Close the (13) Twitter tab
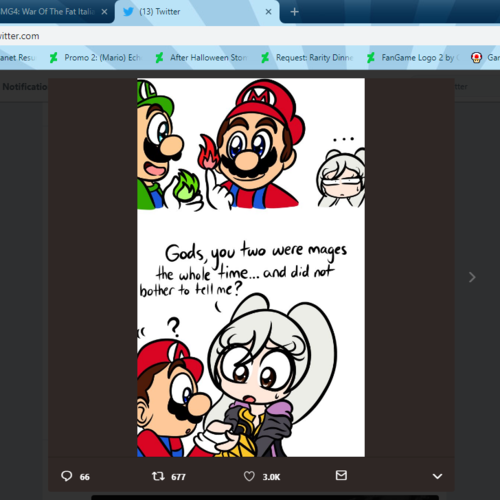This screenshot has width=500, height=500. point(268,12)
